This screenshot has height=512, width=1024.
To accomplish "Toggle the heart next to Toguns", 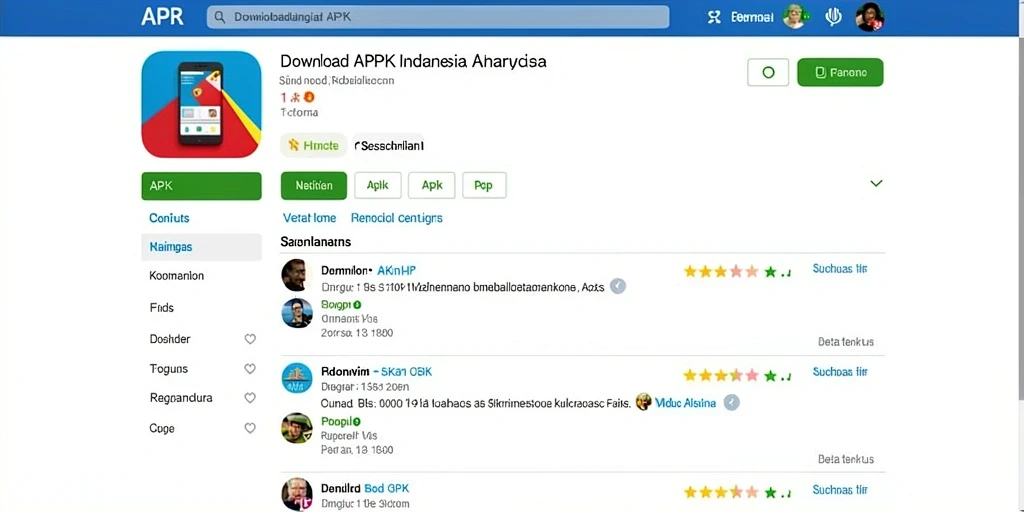I will [x=249, y=369].
